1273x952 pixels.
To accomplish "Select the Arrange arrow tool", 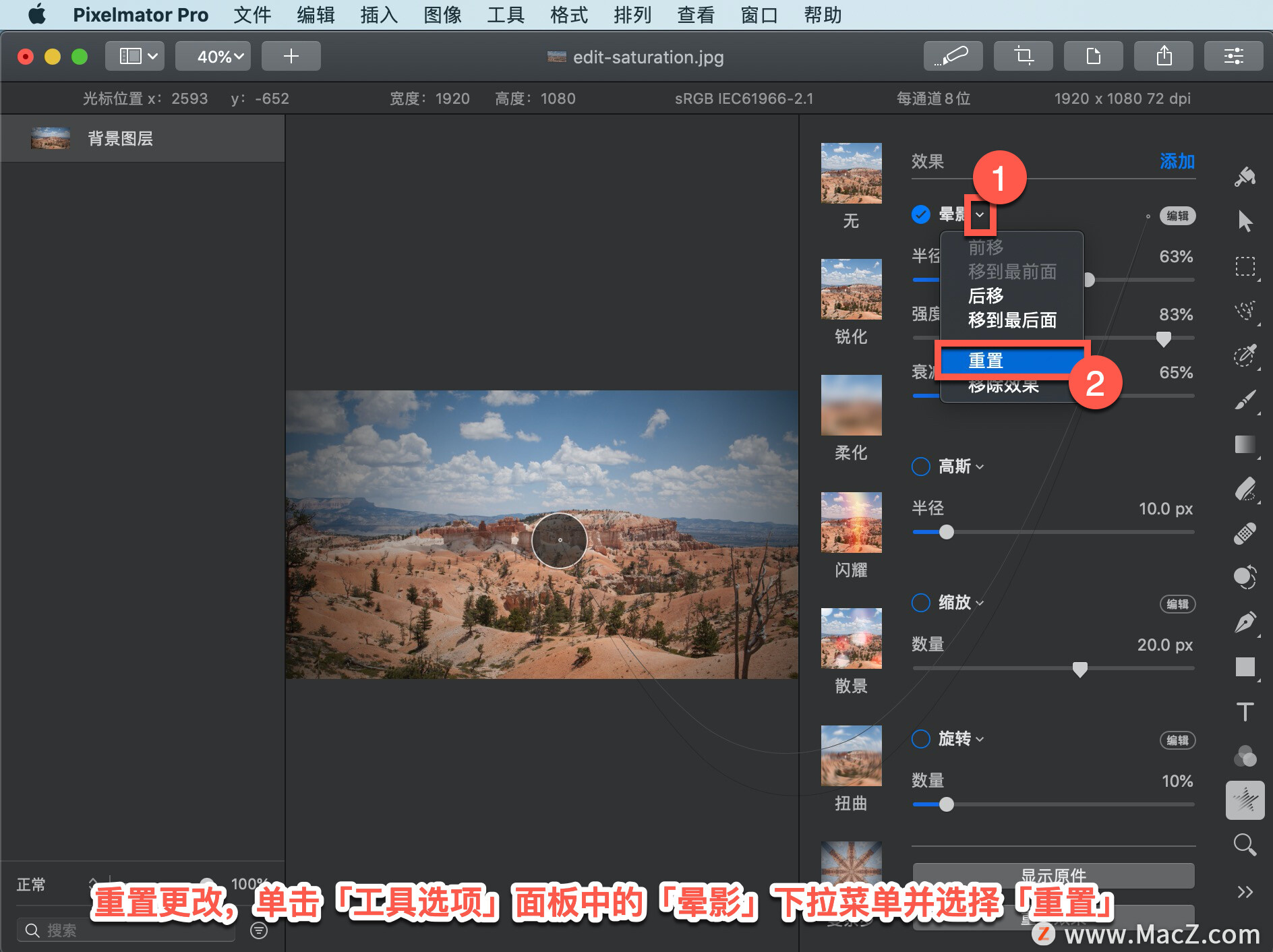I will coord(1245,221).
